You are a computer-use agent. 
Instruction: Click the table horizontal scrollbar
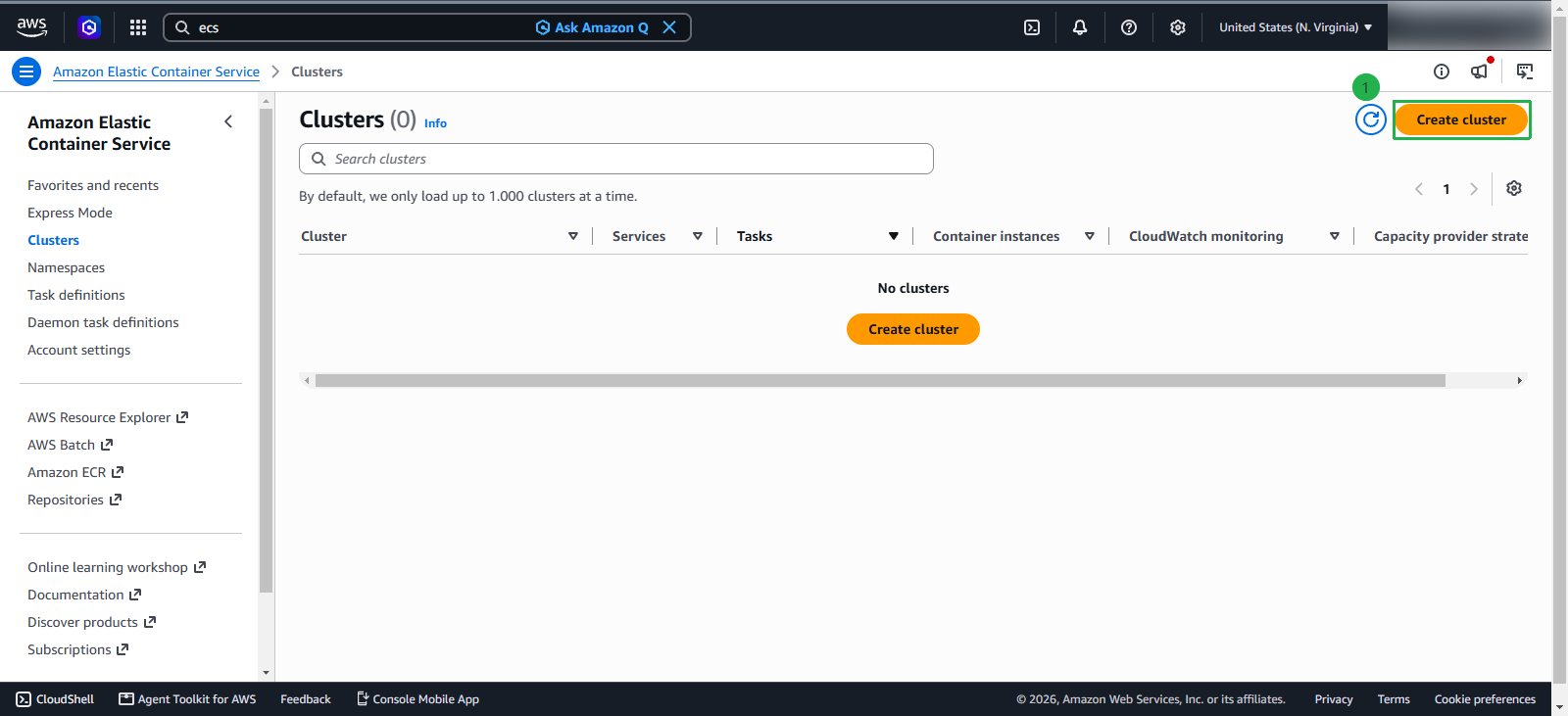[880, 380]
